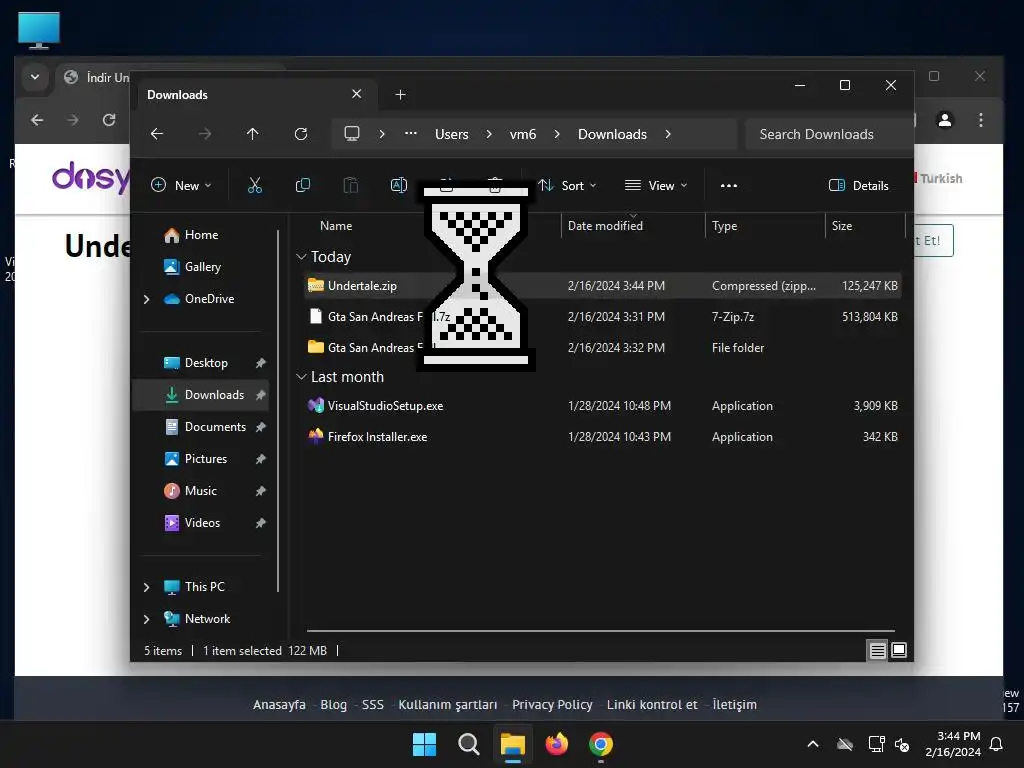
Task: Click the PC icon in address bar
Action: pos(352,134)
